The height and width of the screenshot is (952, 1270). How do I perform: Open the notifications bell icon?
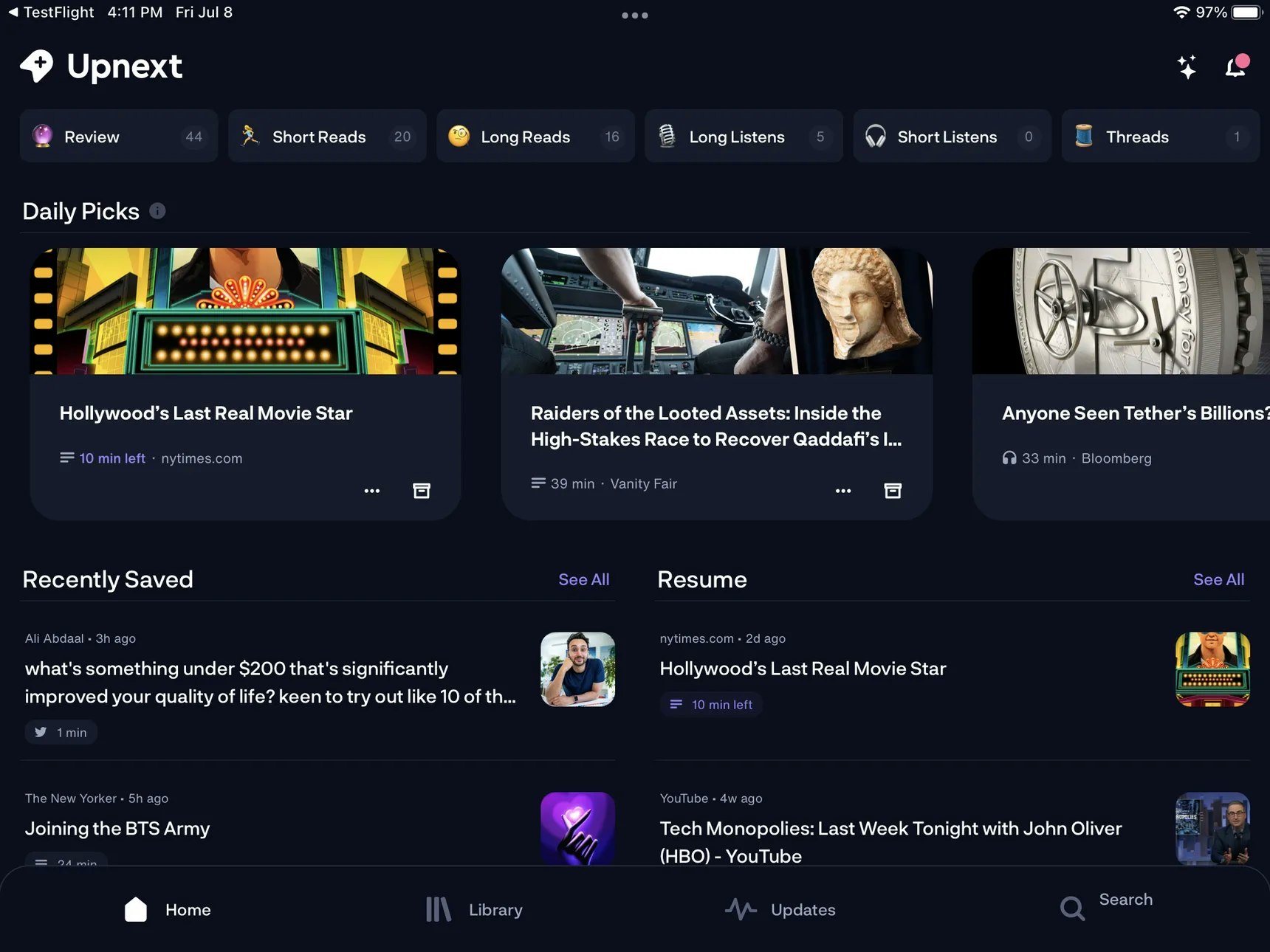coord(1237,66)
